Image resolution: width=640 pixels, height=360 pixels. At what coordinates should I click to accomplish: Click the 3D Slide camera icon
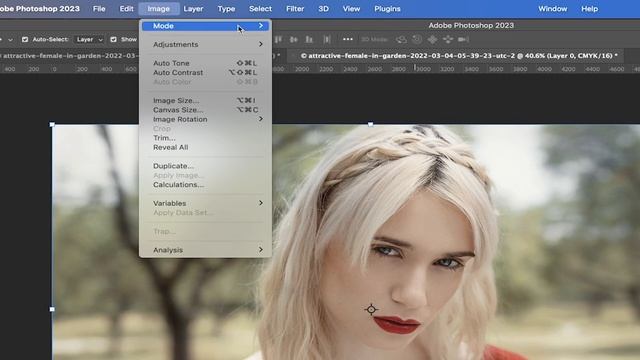click(x=448, y=40)
